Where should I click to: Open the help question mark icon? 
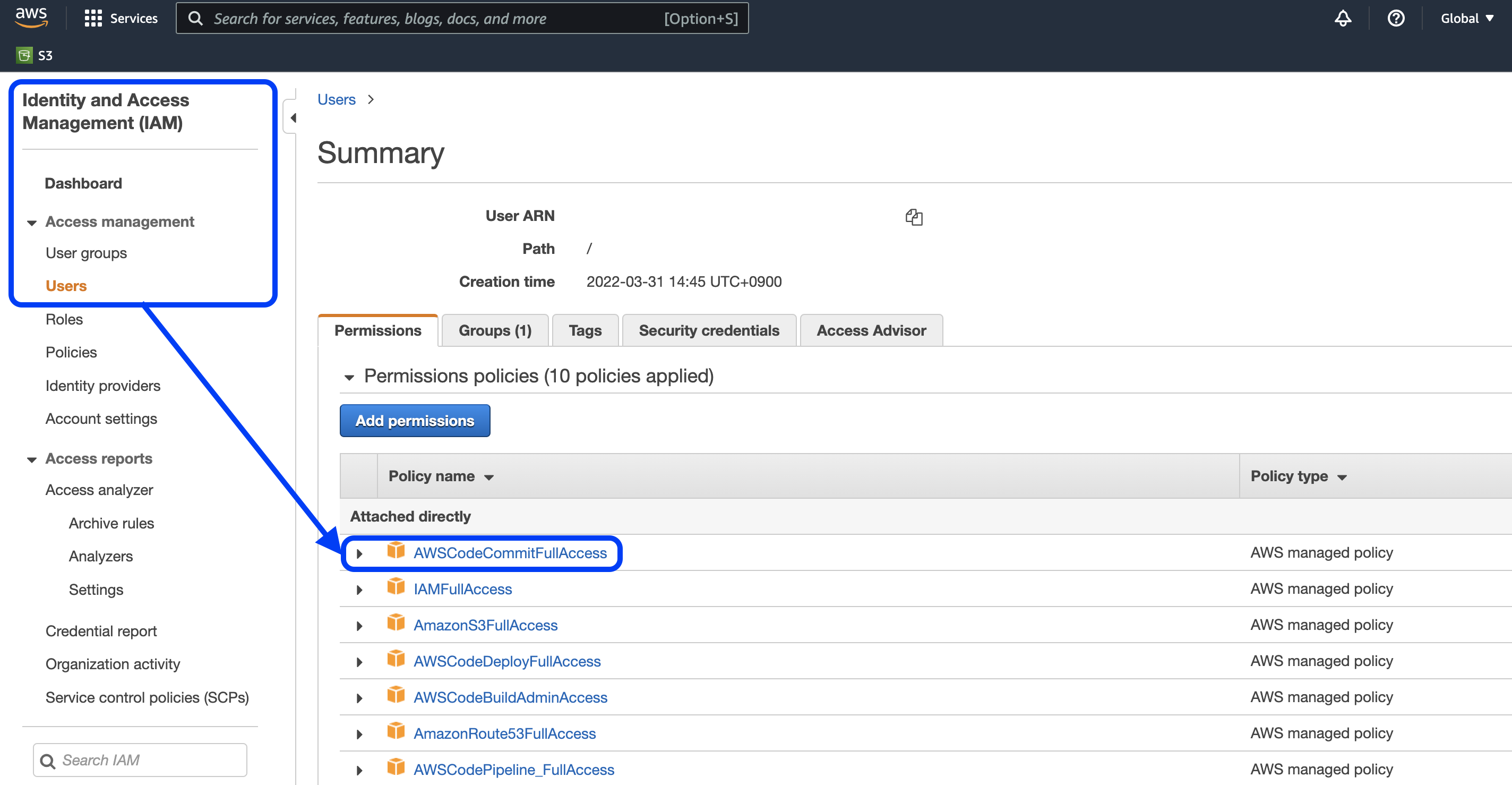pyautogui.click(x=1395, y=18)
